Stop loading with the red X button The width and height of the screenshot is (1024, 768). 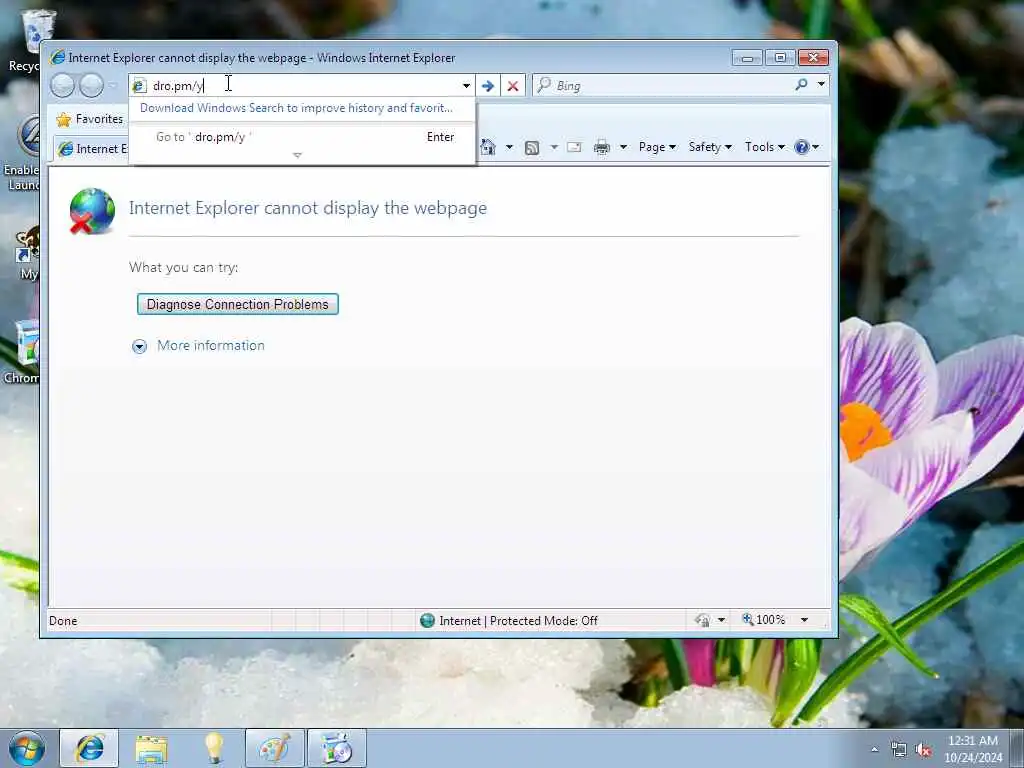point(513,86)
